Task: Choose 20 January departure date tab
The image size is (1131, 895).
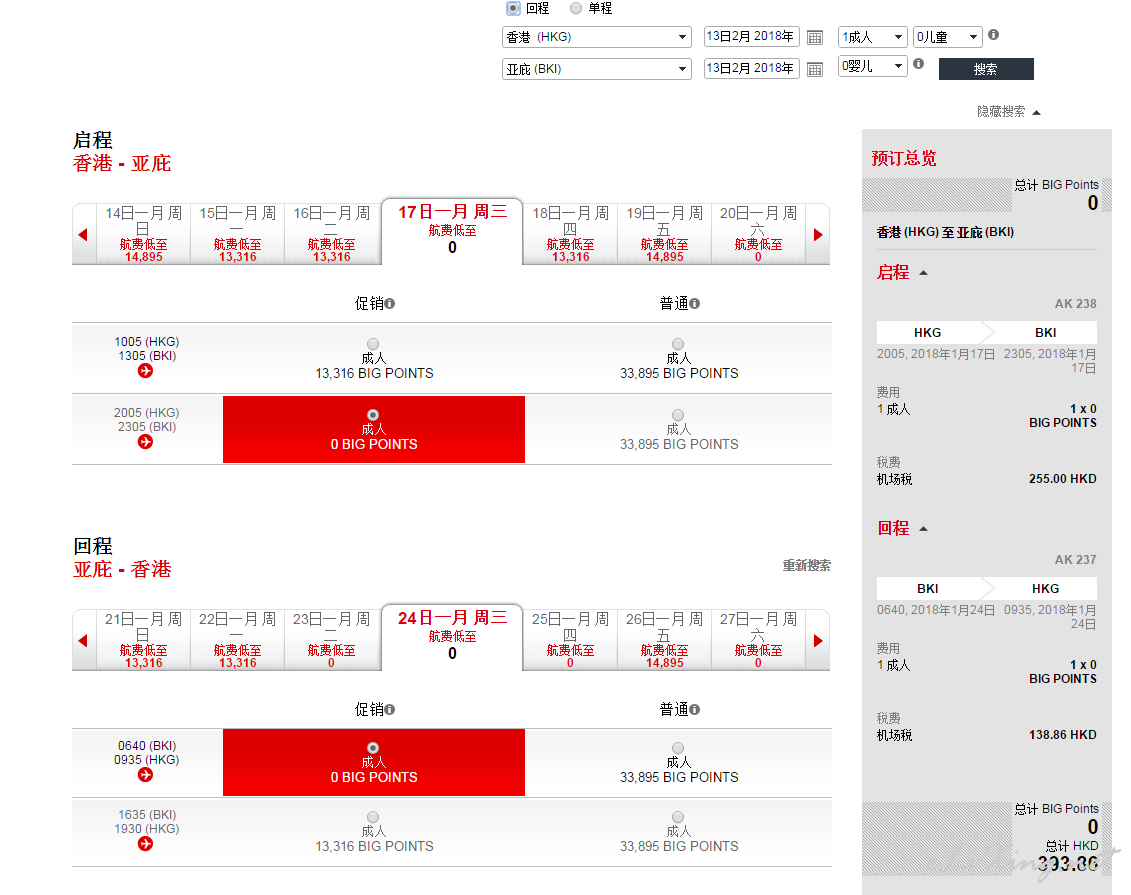Action: tap(758, 234)
